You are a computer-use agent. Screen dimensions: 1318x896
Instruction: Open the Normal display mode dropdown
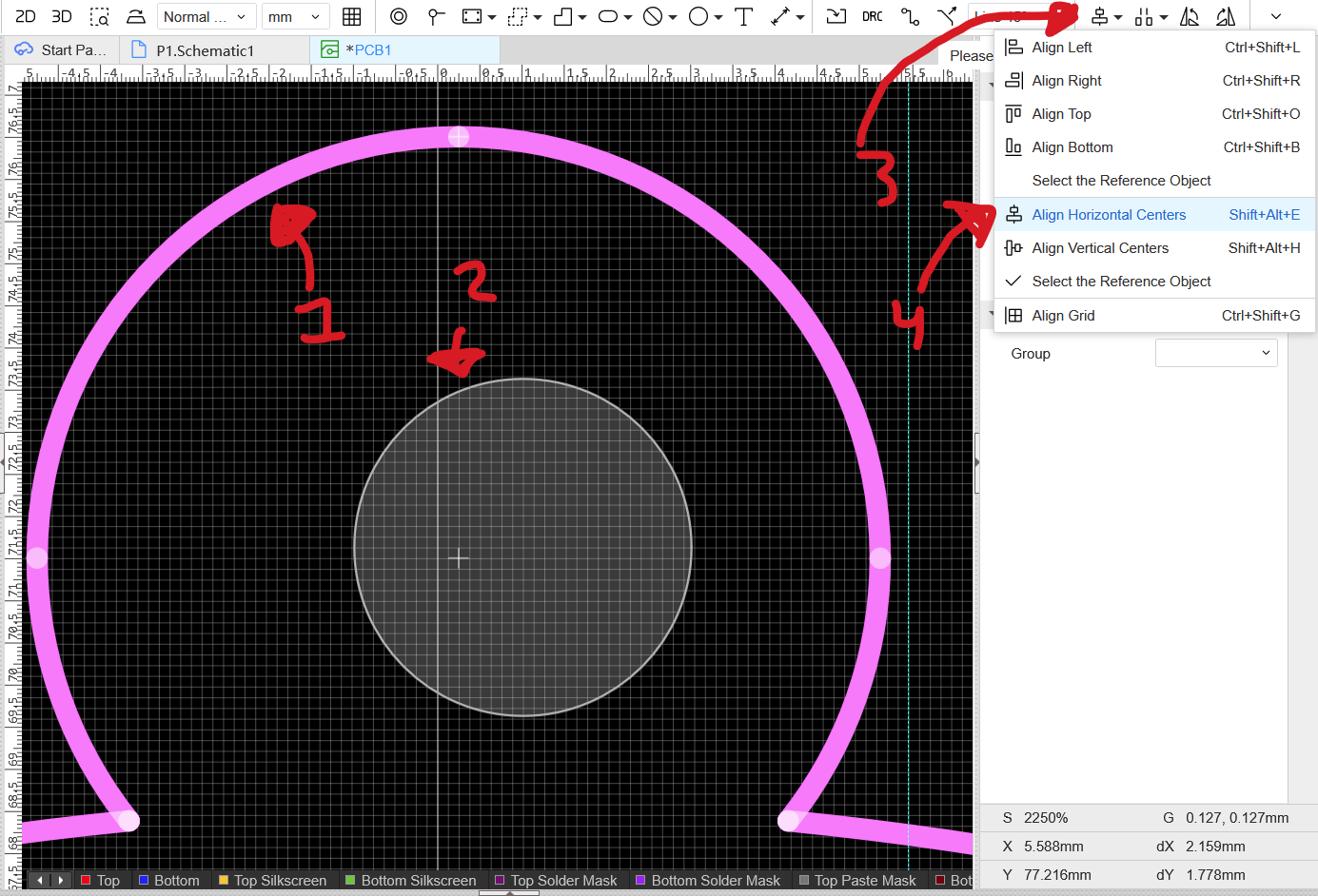(x=206, y=16)
